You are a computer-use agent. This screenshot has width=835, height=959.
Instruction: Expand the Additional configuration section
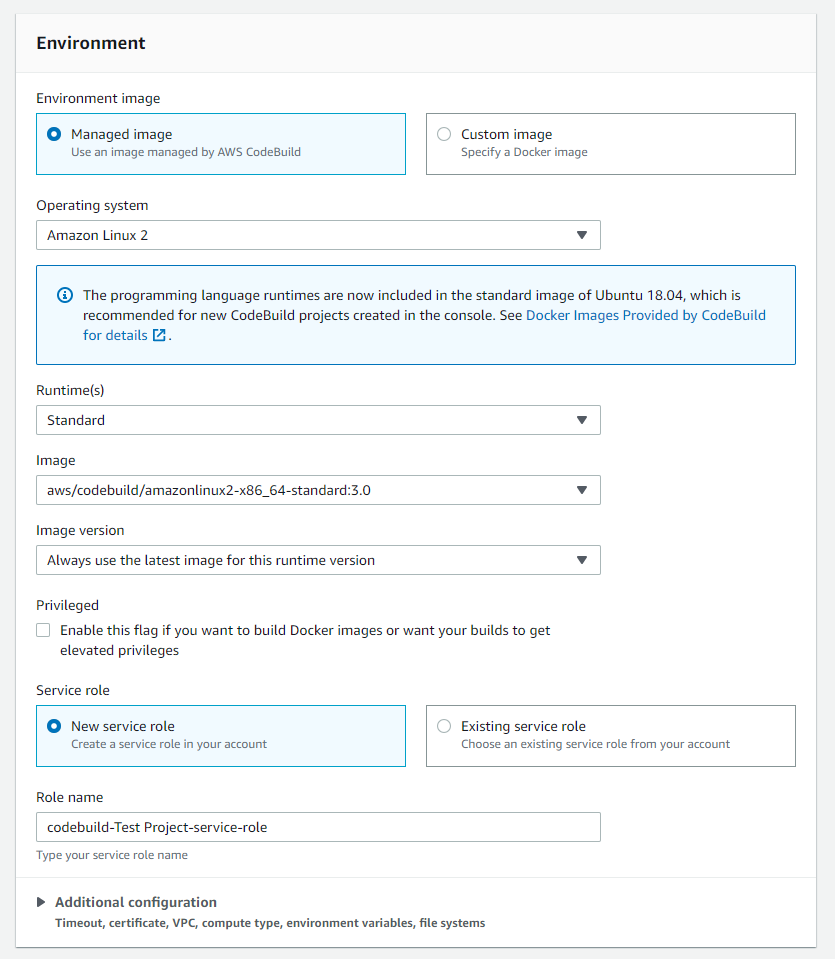pyautogui.click(x=135, y=902)
